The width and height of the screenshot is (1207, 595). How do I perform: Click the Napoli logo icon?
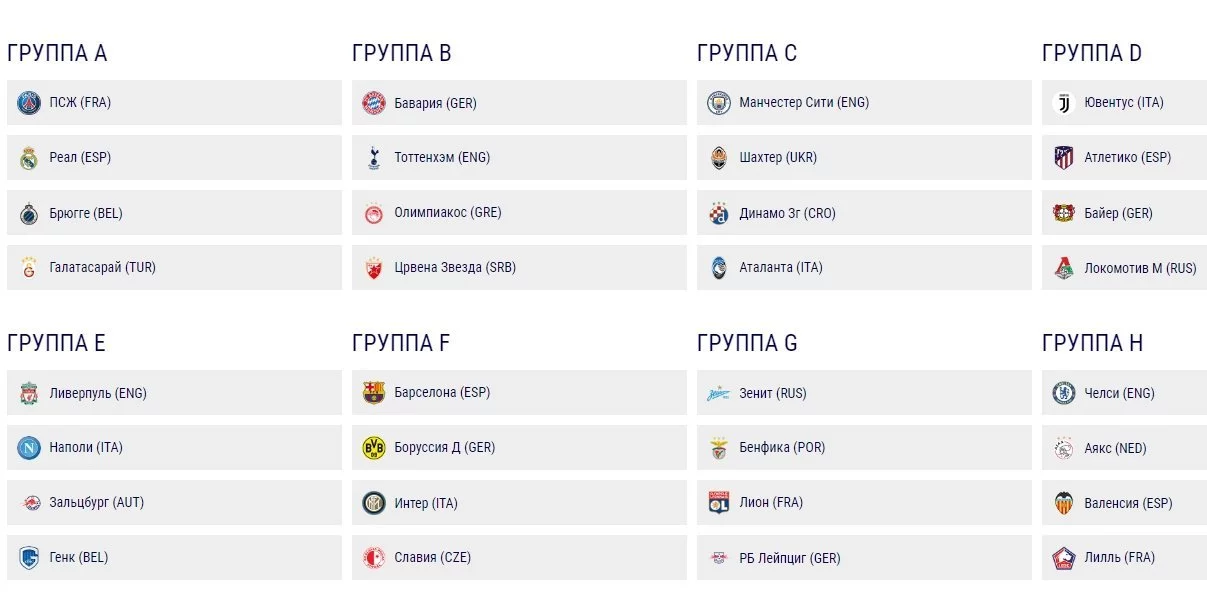[x=29, y=448]
